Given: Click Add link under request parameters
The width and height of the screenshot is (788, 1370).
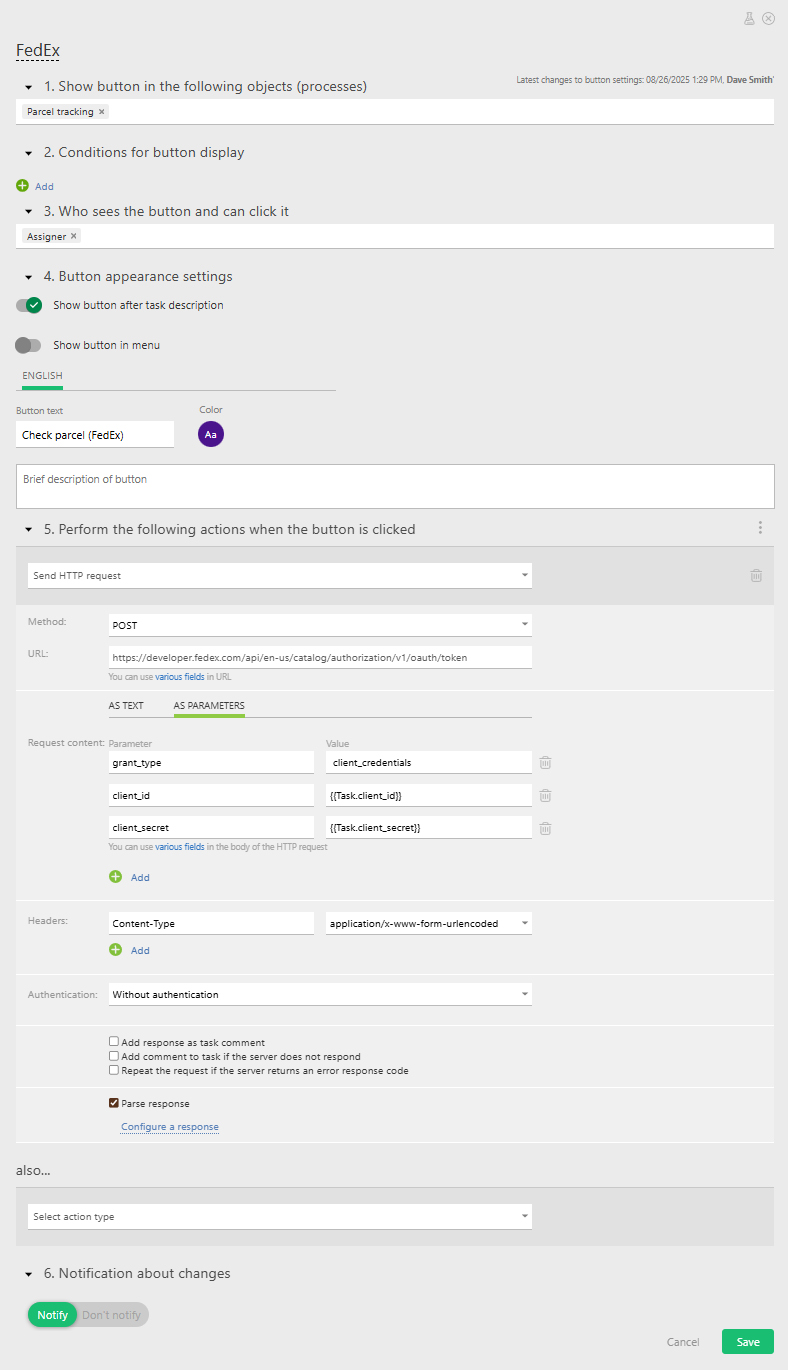Looking at the screenshot, I should (x=140, y=877).
